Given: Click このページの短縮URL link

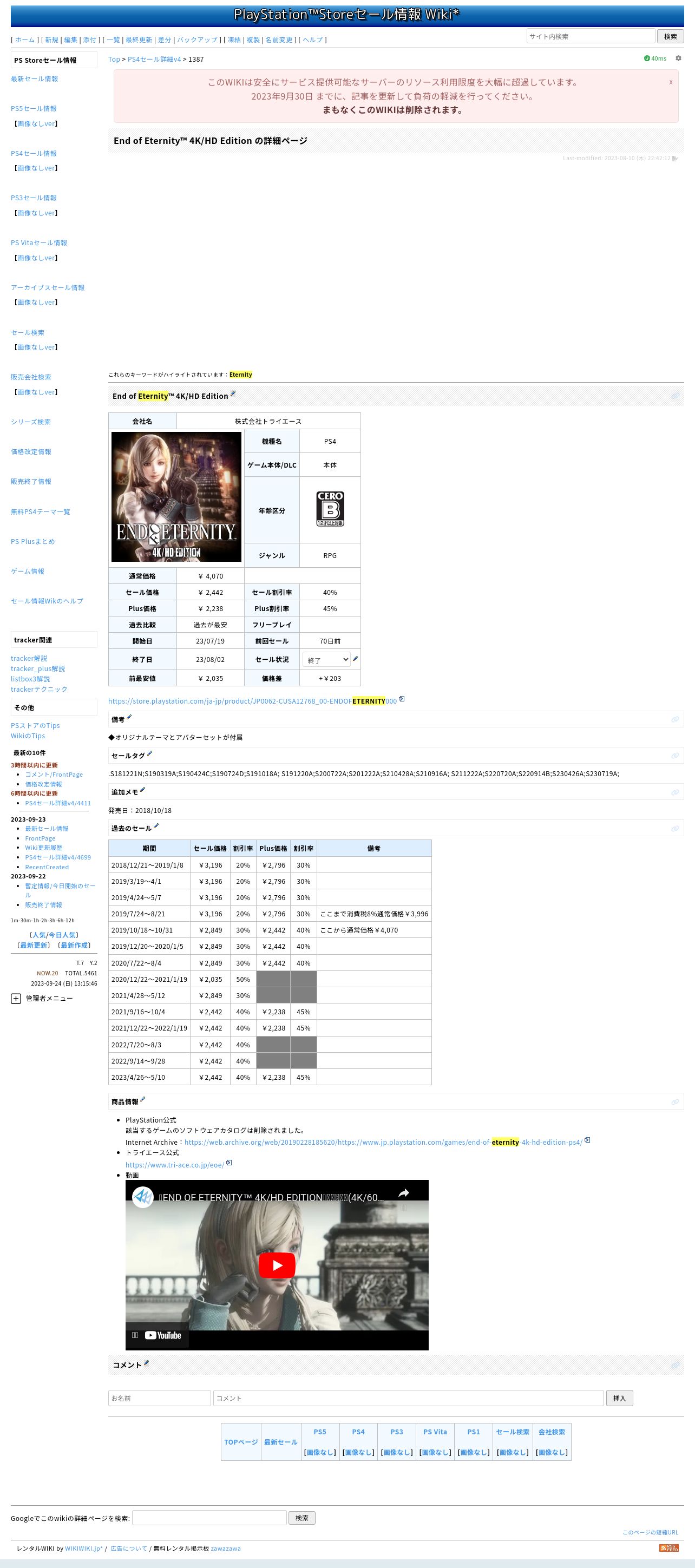Looking at the screenshot, I should click(650, 1533).
